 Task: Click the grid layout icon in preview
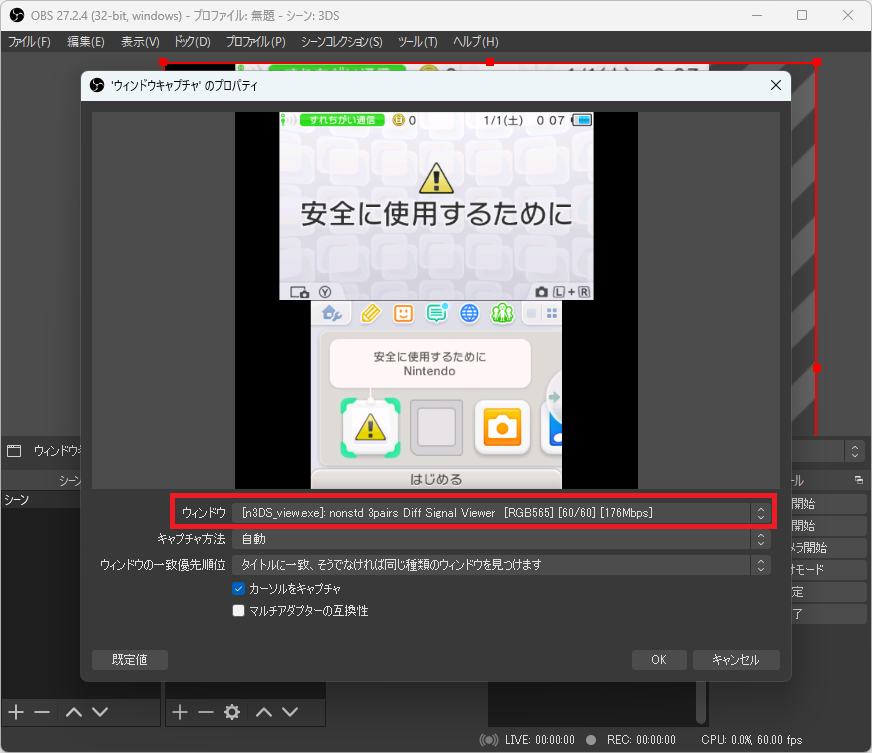552,314
